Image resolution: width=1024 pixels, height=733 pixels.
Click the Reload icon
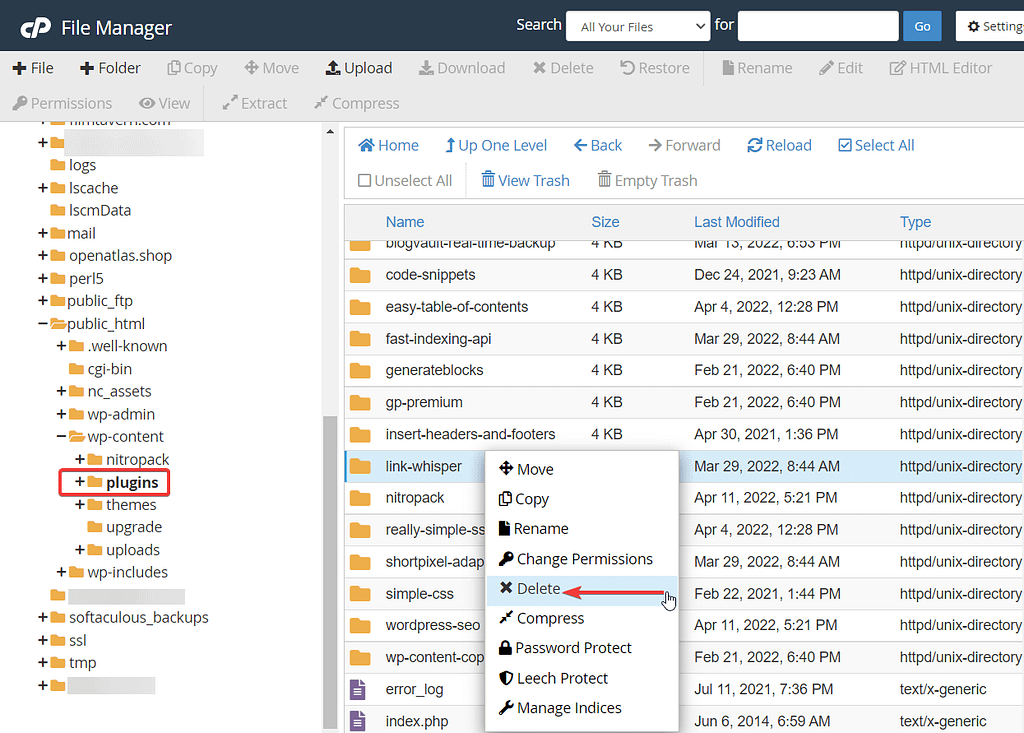(778, 145)
